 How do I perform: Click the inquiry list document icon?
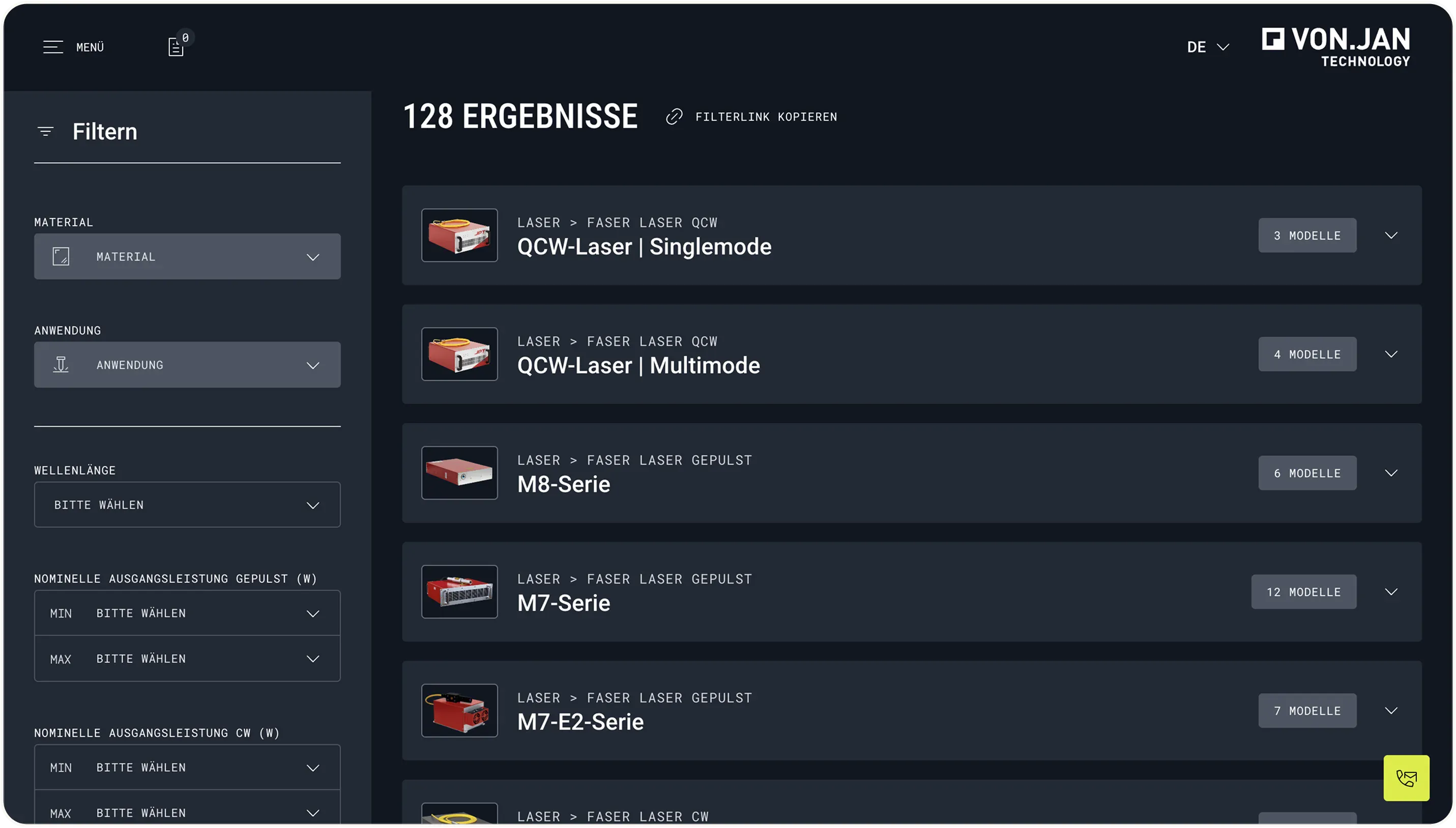(x=176, y=47)
